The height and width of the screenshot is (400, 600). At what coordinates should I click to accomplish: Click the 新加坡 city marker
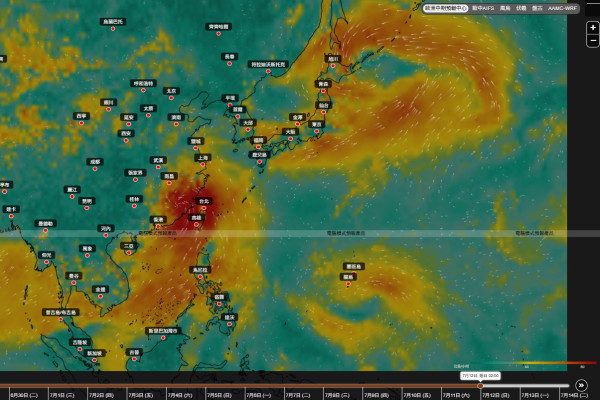pyautogui.click(x=94, y=353)
